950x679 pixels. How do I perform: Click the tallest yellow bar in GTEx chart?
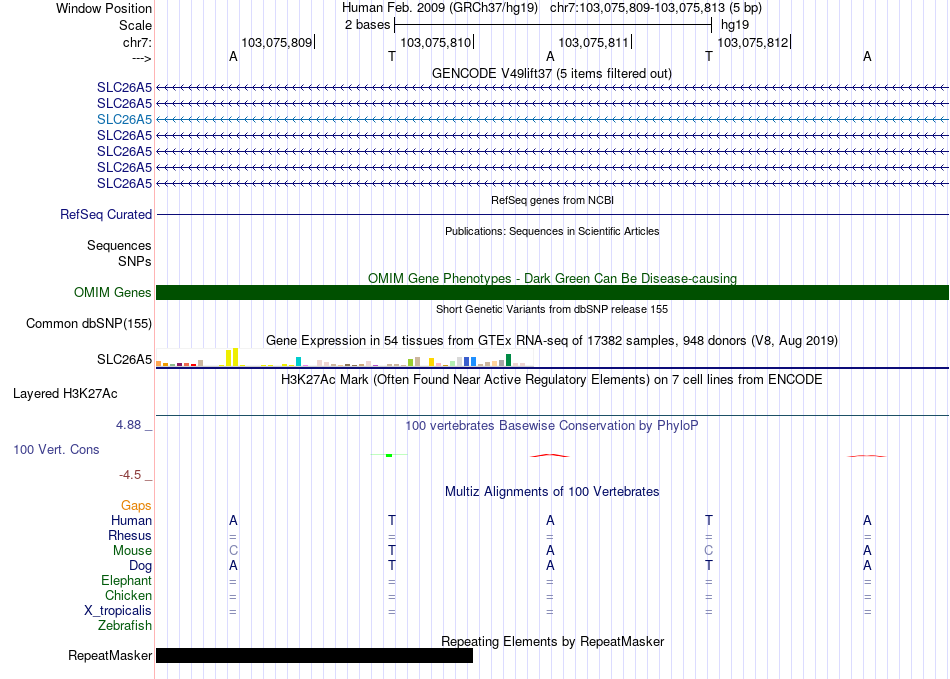point(236,357)
